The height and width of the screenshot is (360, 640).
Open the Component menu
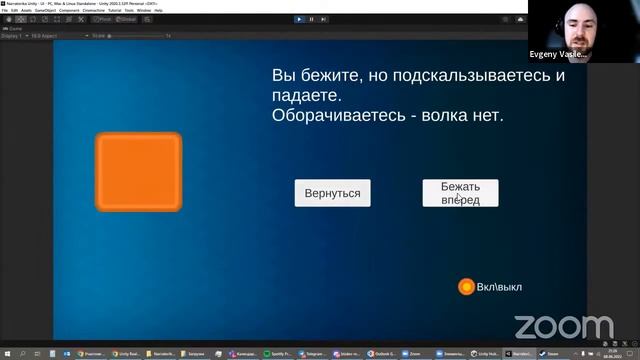click(69, 10)
